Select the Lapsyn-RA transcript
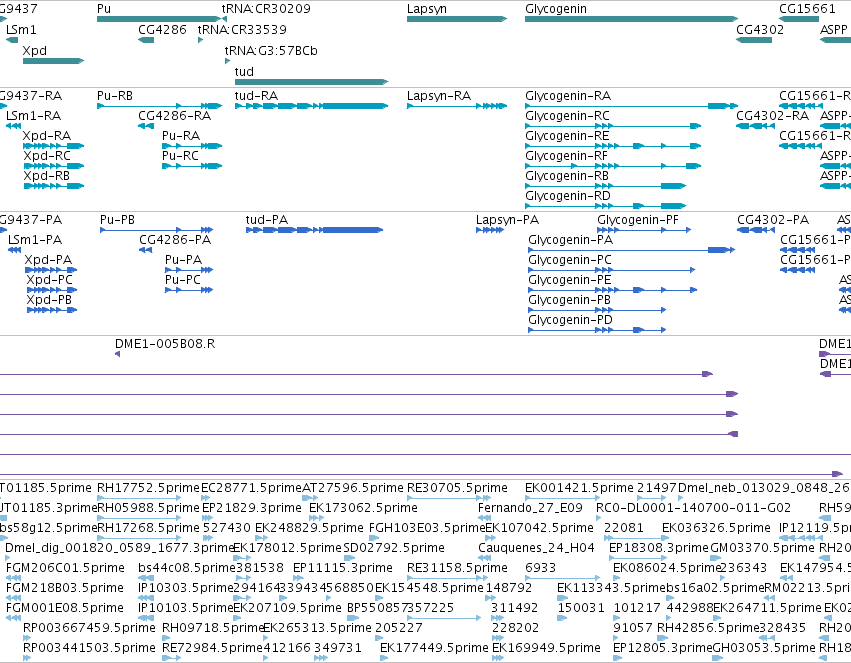 click(457, 106)
